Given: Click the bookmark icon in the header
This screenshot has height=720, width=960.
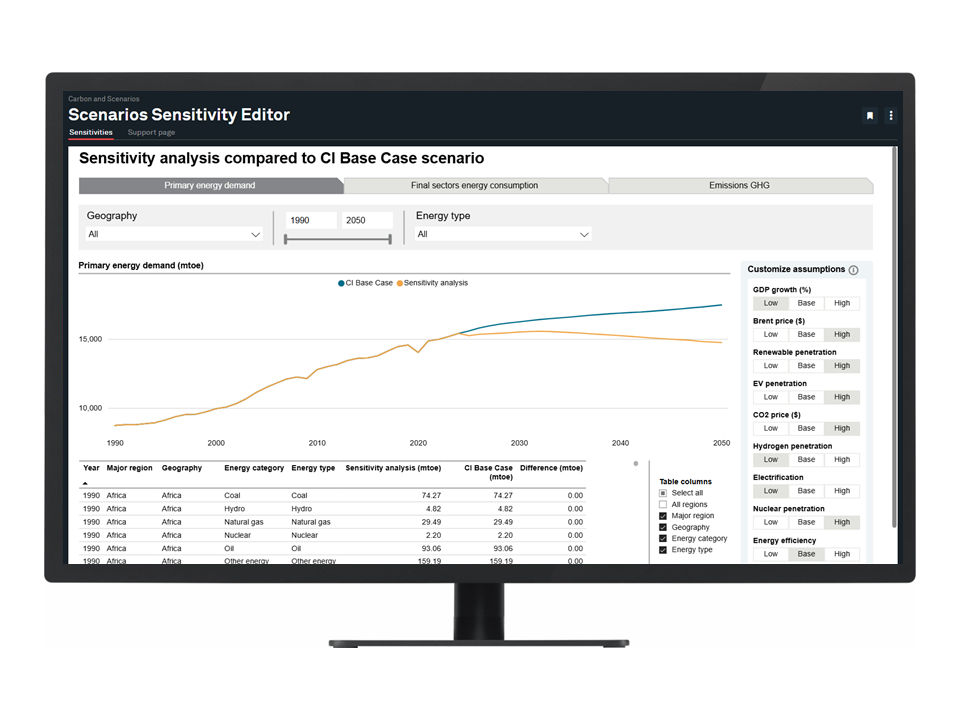Looking at the screenshot, I should pyautogui.click(x=869, y=116).
